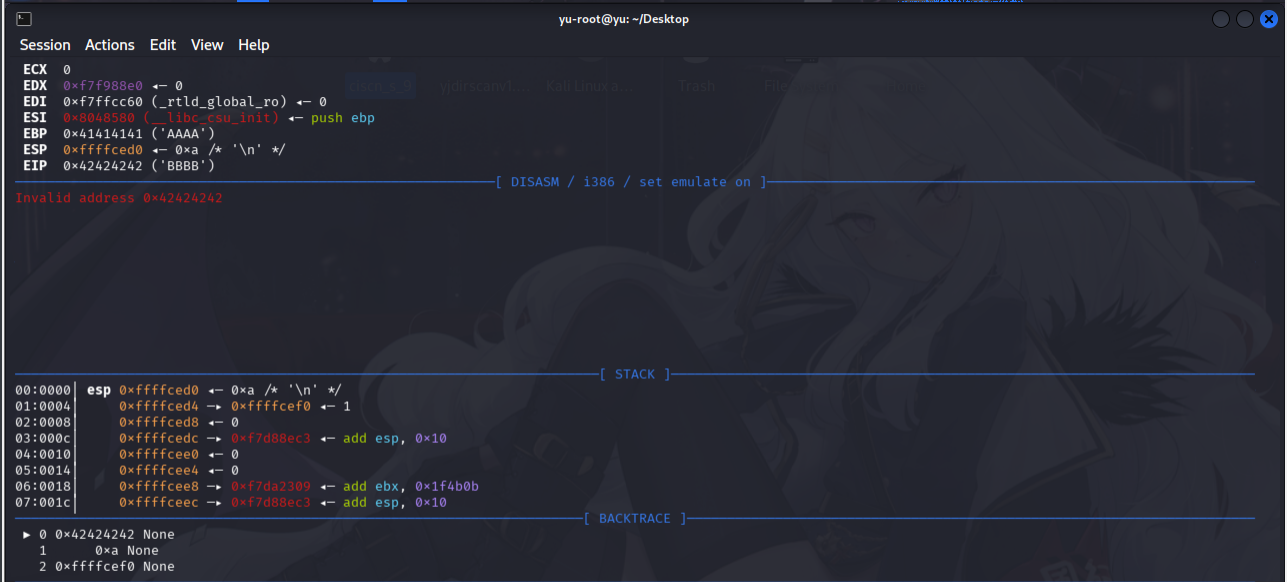
Task: Click the terminal icon in title bar
Action: click(x=24, y=19)
